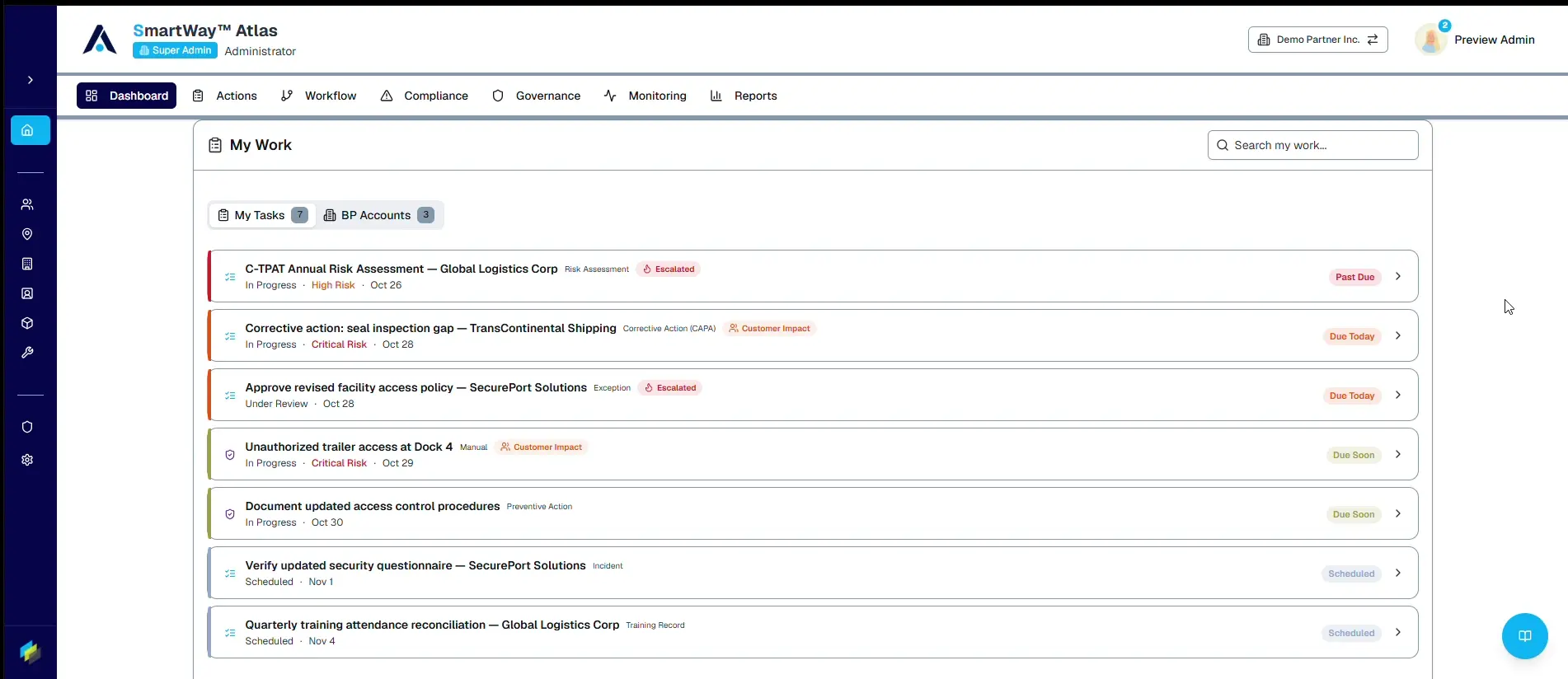Click the Super Admin badge
1568x679 pixels.
tap(175, 50)
